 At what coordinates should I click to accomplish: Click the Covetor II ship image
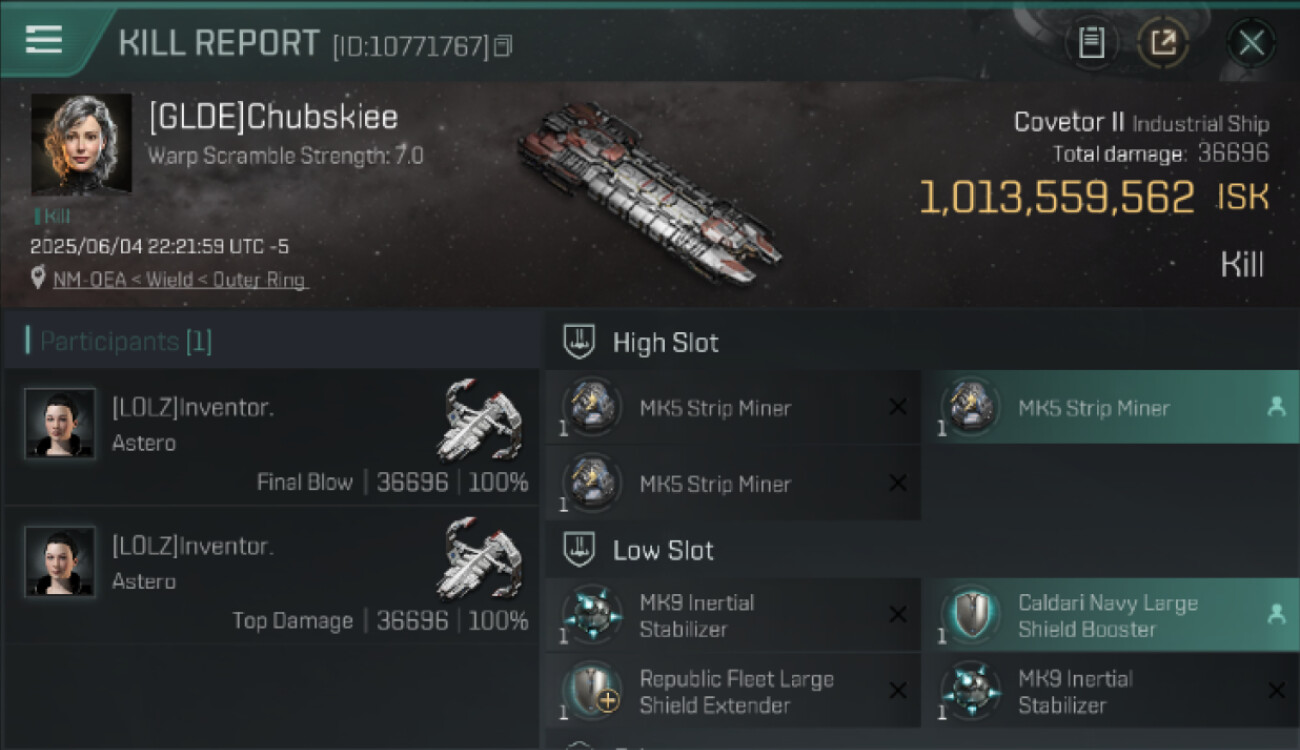point(650,195)
